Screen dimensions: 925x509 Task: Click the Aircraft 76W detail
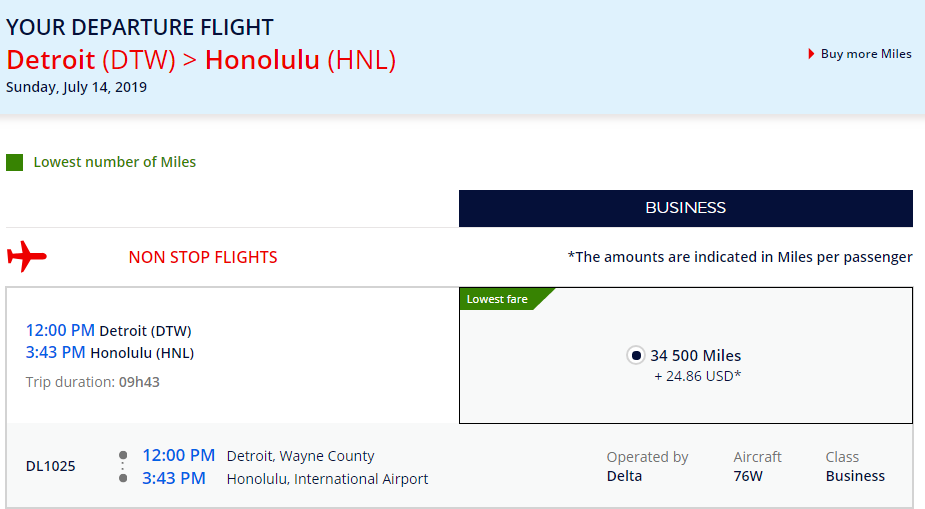[757, 466]
